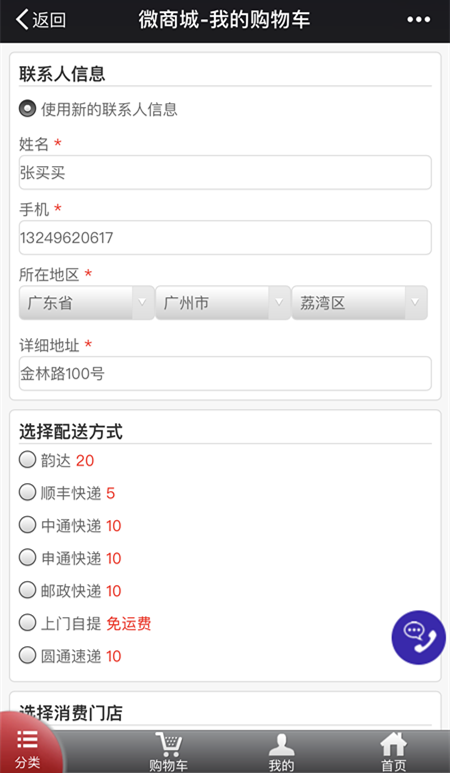Expand the 荔湾区 district dropdown

coord(359,303)
